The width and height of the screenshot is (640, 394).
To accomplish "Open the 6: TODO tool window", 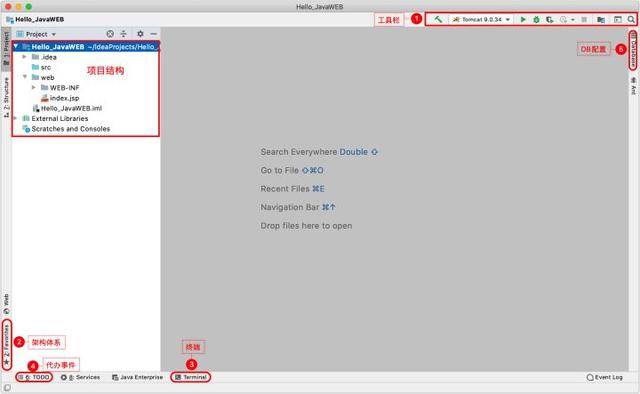I will click(34, 377).
